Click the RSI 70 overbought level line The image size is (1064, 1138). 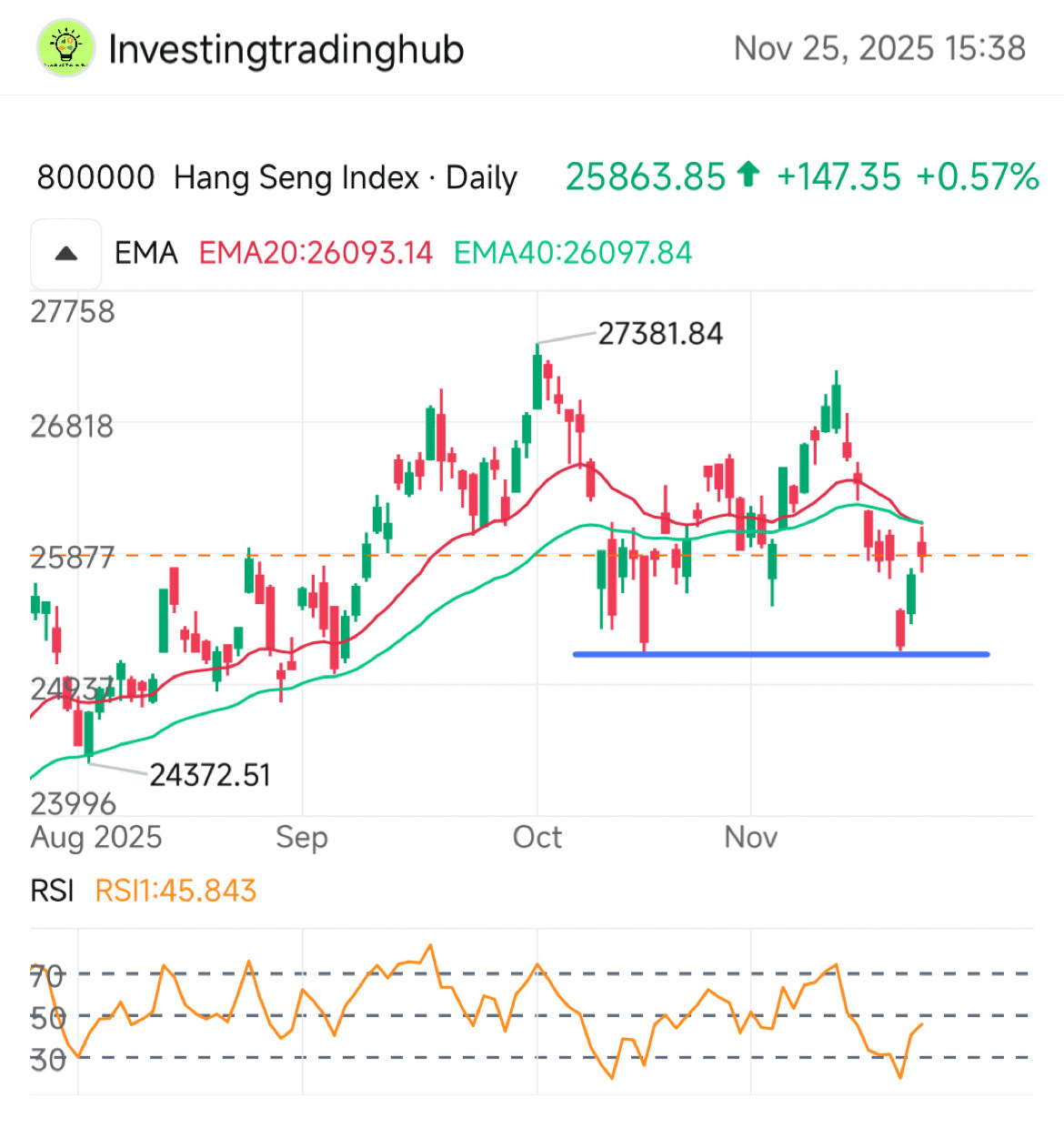(532, 974)
